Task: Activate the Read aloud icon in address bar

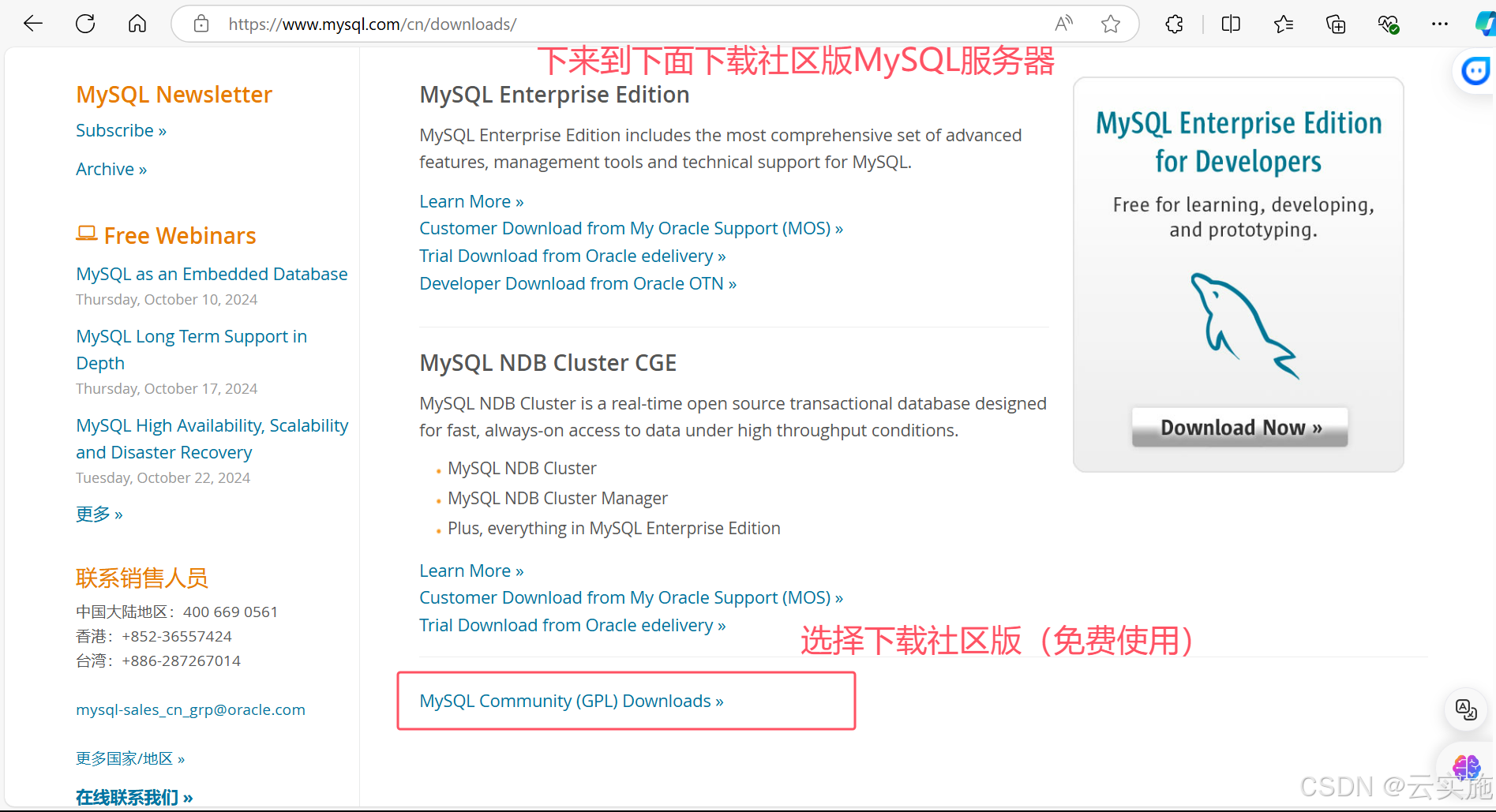Action: tap(1063, 24)
